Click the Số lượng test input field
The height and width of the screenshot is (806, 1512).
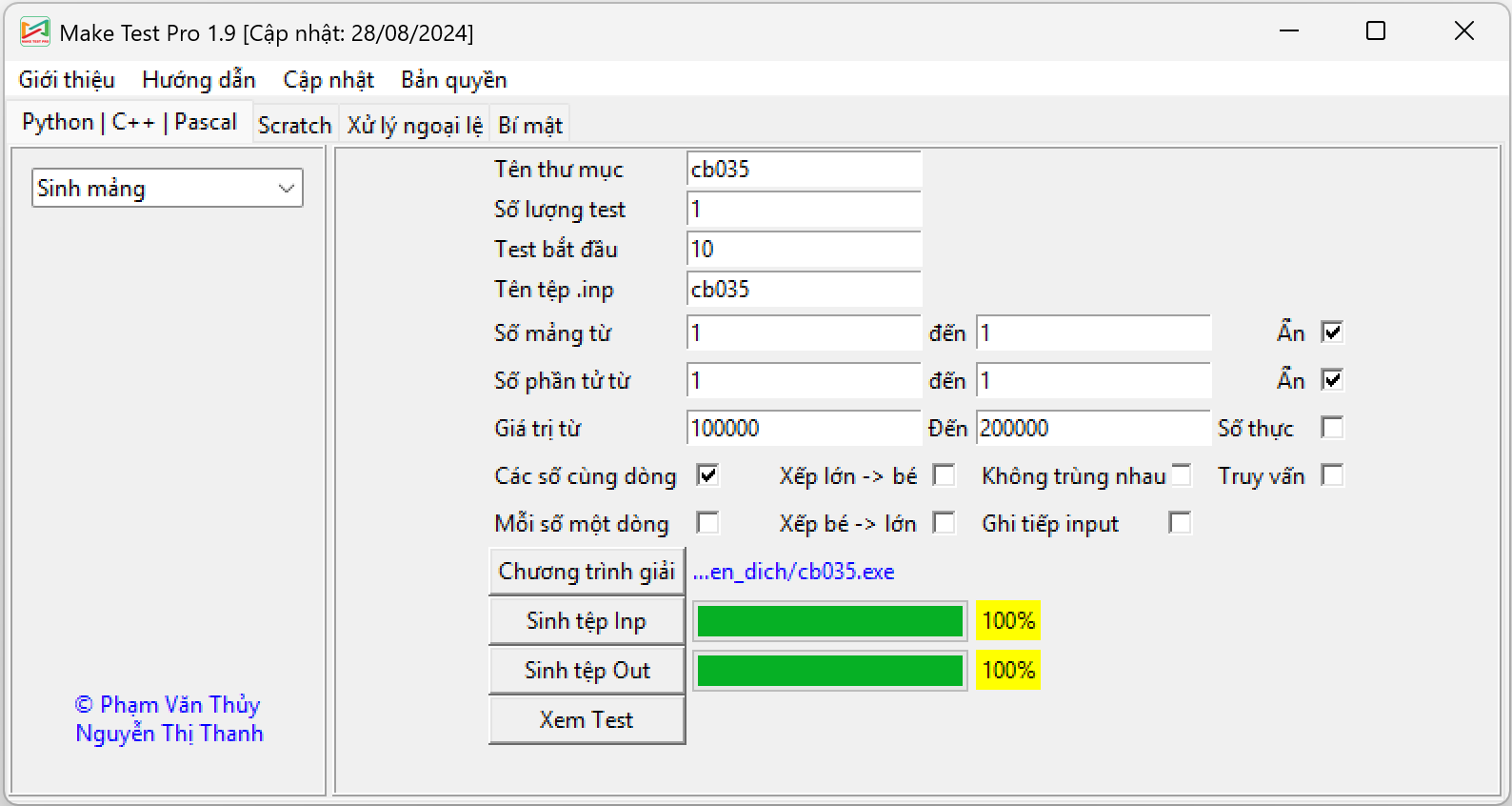(x=805, y=210)
